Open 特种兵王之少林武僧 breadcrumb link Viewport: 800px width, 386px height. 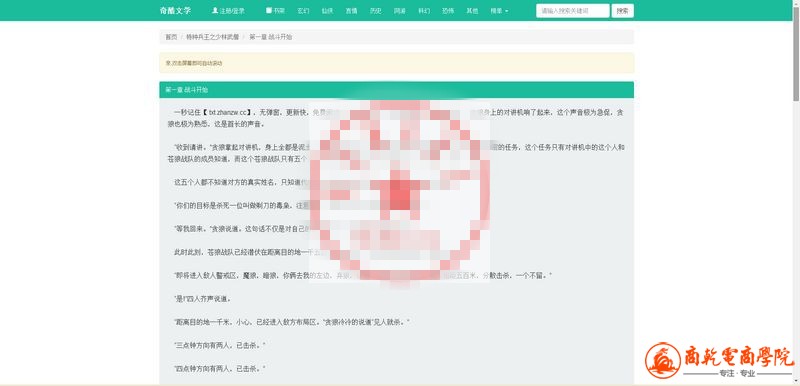coord(212,37)
